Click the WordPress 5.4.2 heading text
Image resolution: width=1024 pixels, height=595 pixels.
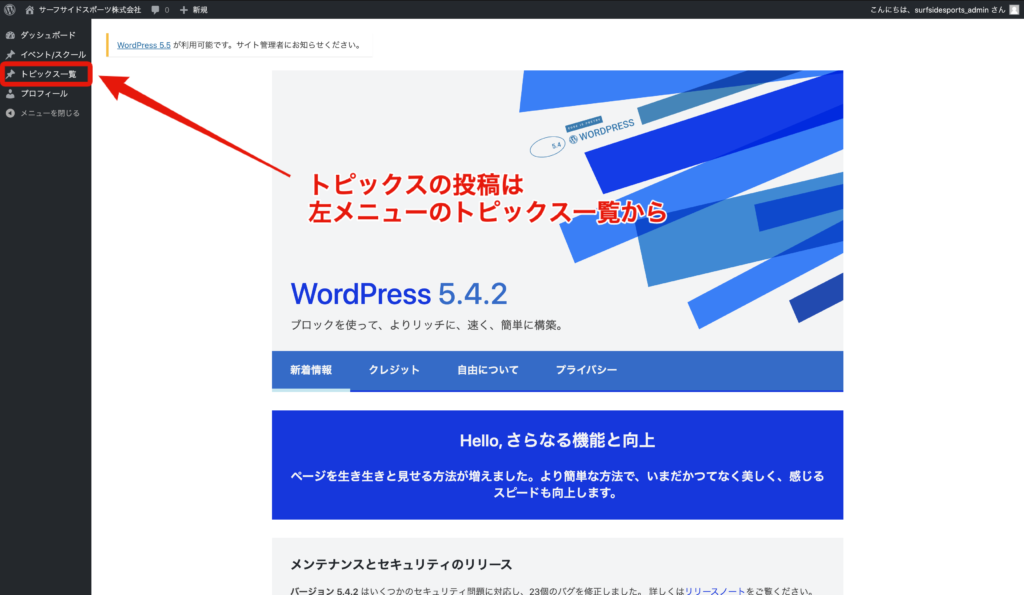pos(398,294)
